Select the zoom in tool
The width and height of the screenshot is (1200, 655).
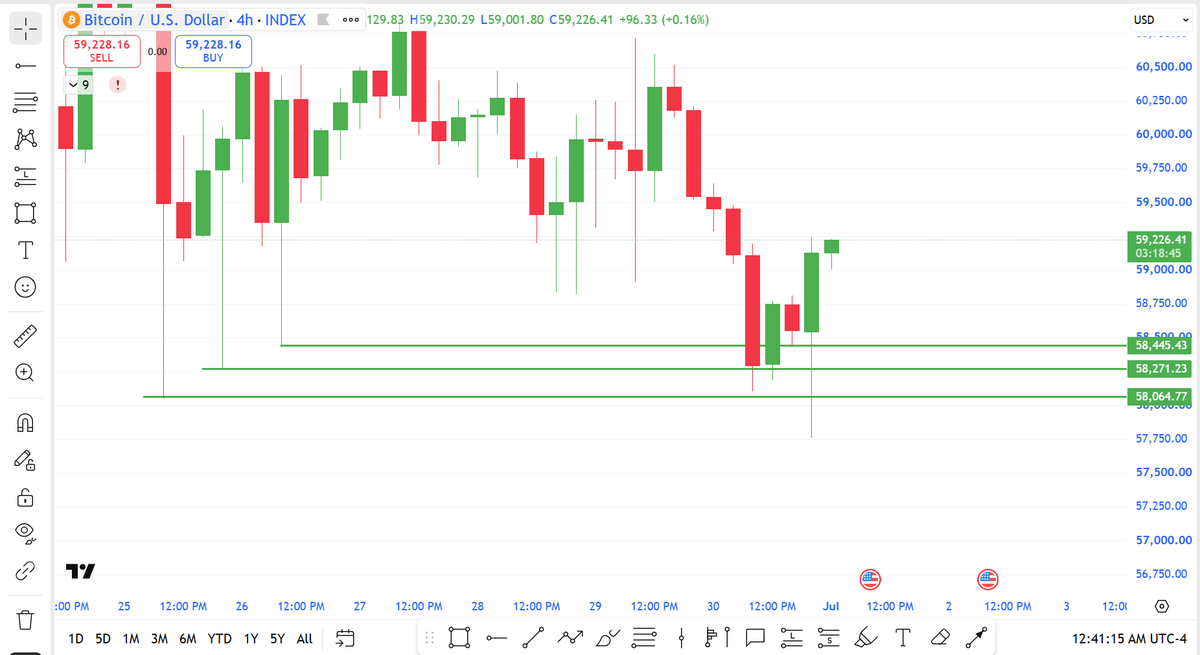point(25,373)
